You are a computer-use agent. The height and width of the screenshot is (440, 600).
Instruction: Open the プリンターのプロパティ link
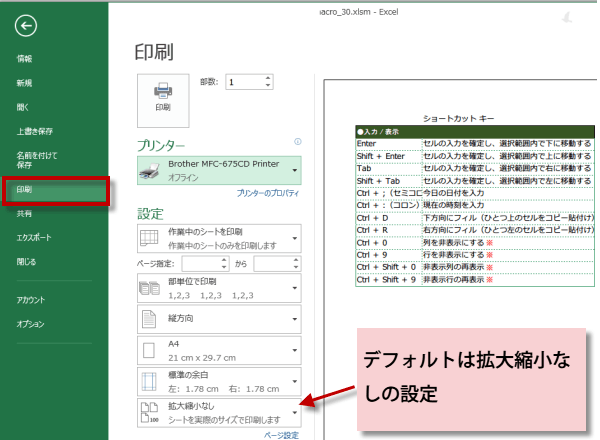[268, 192]
